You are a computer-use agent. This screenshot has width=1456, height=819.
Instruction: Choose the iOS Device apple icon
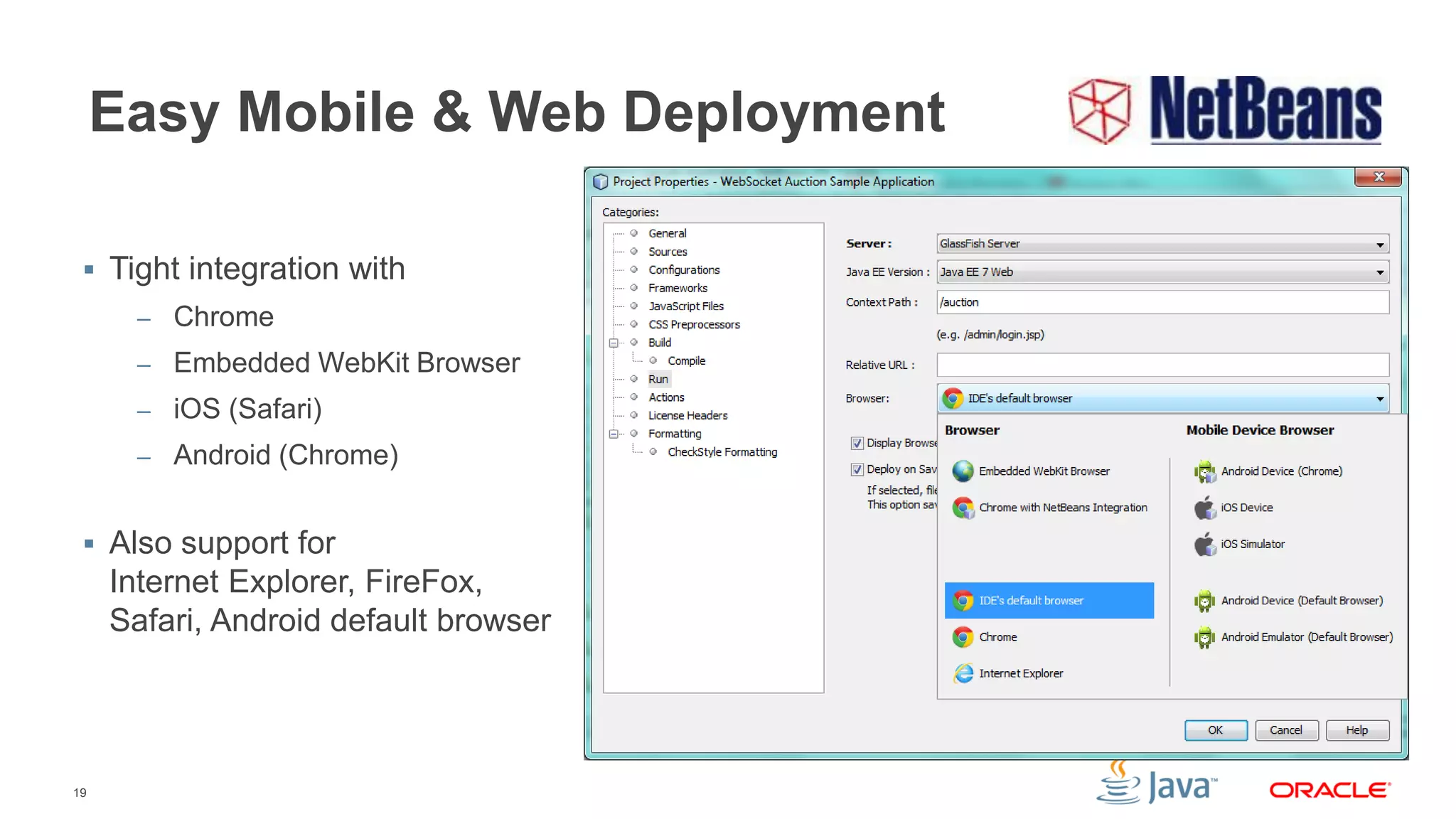[x=1204, y=508]
